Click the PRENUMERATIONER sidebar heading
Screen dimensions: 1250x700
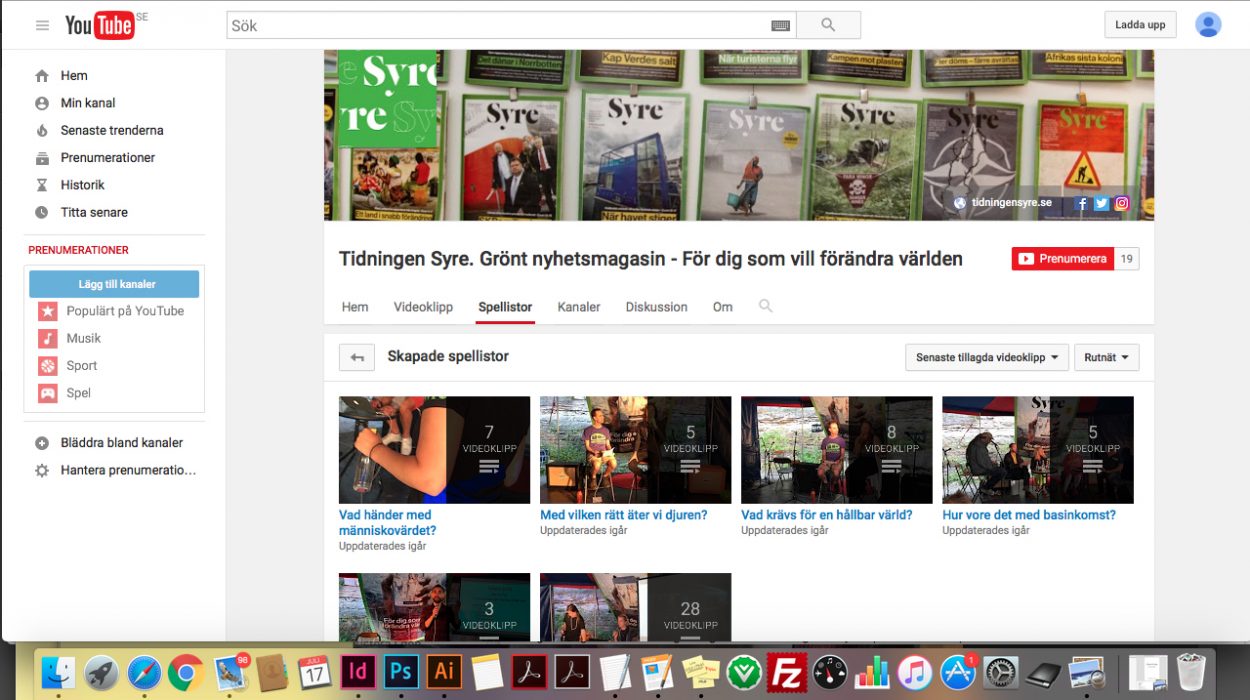click(78, 250)
